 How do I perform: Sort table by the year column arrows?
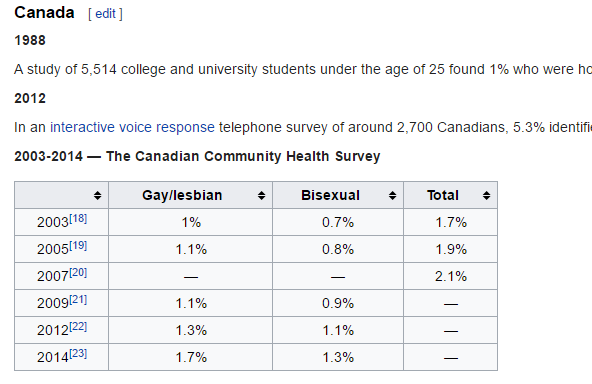[x=97, y=195]
